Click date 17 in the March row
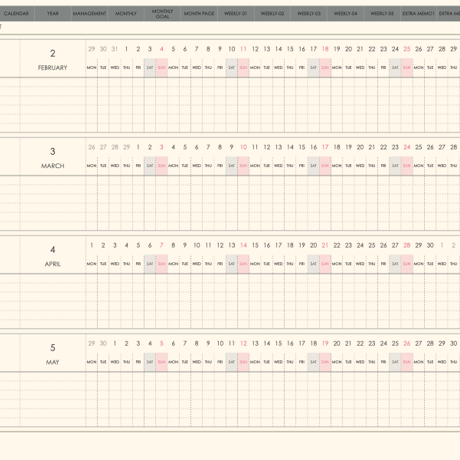This screenshot has height=460, width=460. click(x=325, y=147)
